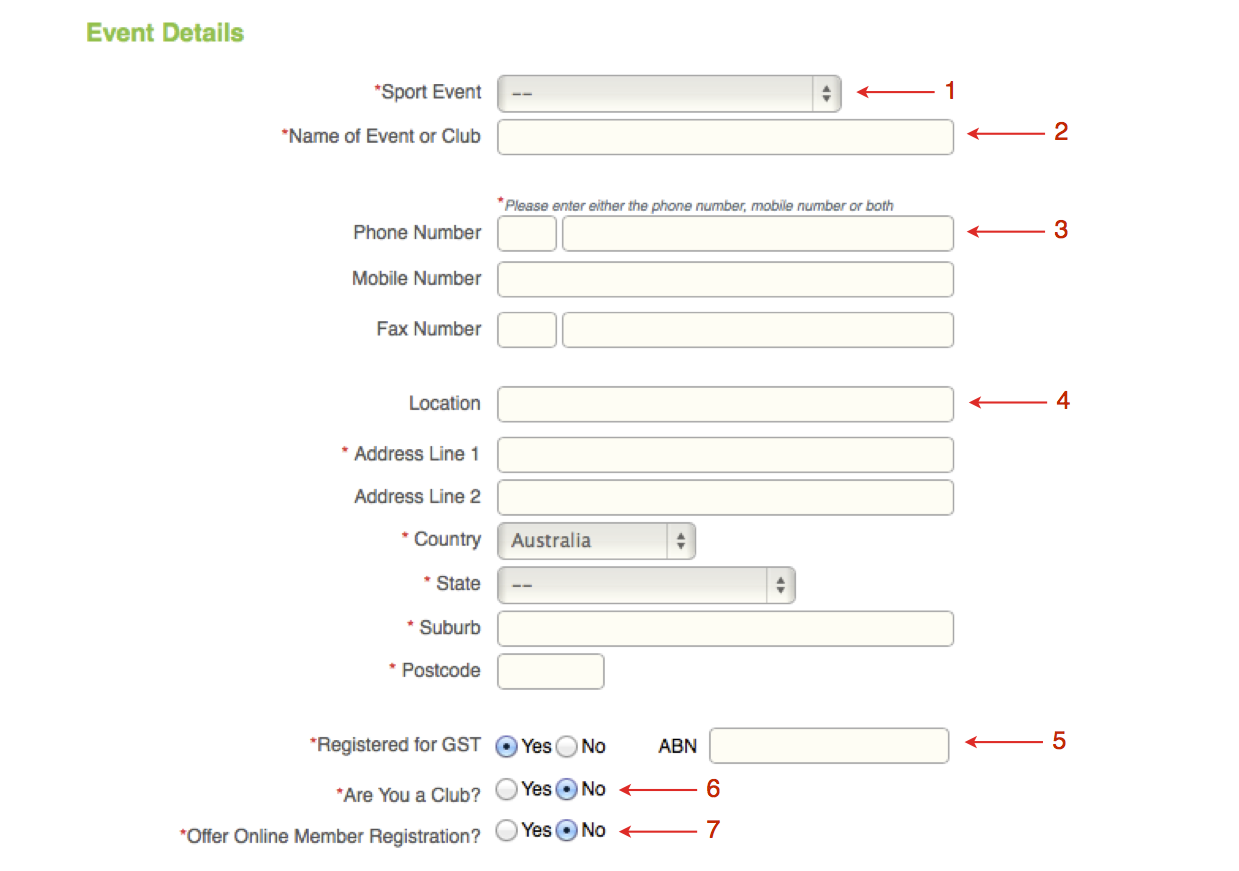Focus the Suburb text field

pyautogui.click(x=725, y=628)
